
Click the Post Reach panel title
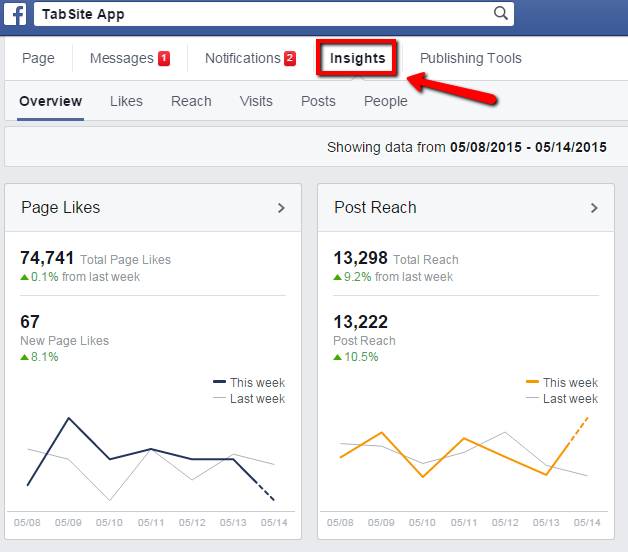[375, 208]
